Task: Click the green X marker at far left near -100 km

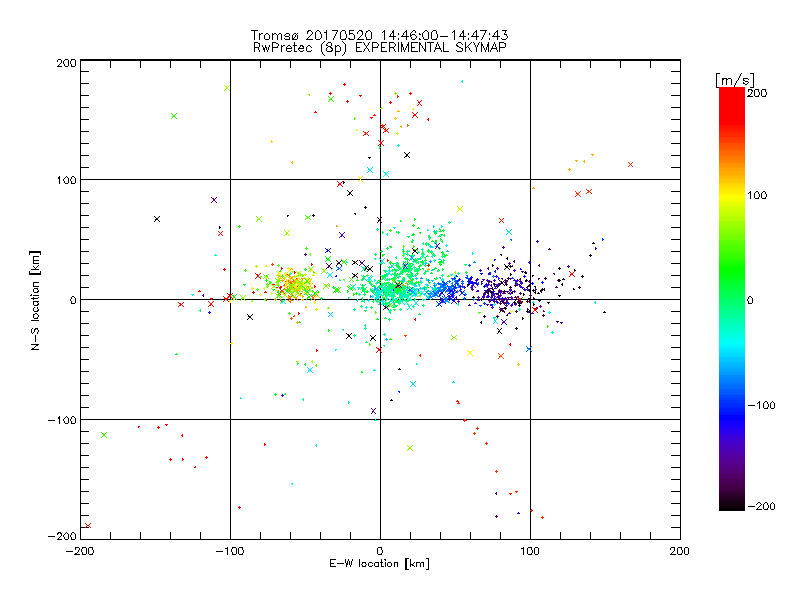Action: [104, 435]
